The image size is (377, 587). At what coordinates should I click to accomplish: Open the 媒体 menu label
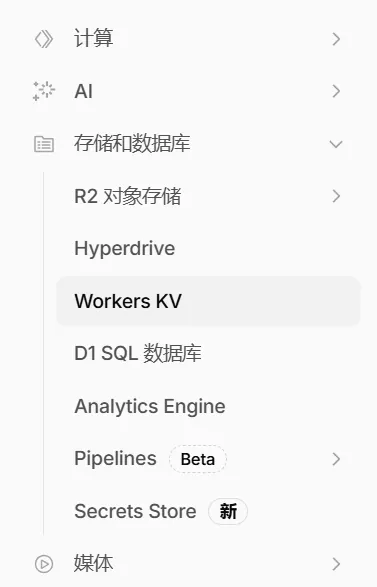(94, 563)
